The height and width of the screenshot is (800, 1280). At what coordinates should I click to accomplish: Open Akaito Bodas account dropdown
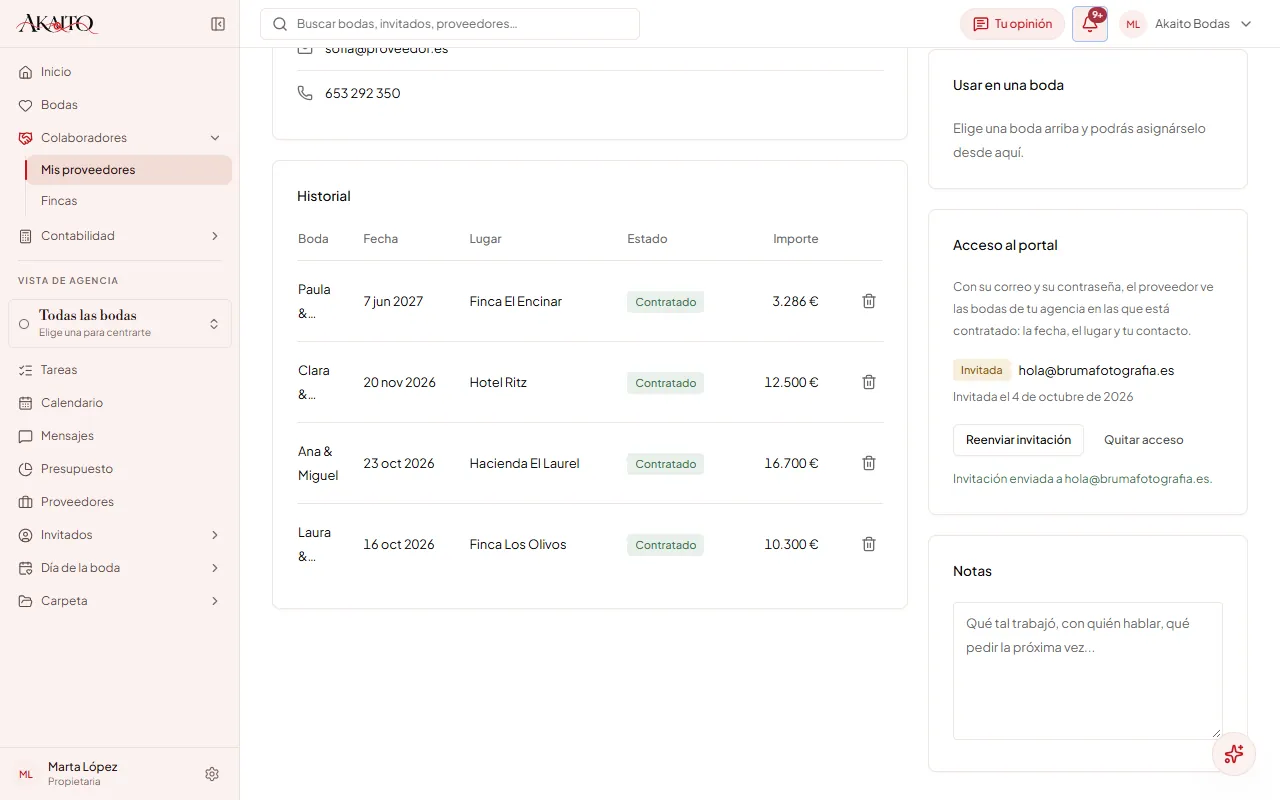(1187, 24)
